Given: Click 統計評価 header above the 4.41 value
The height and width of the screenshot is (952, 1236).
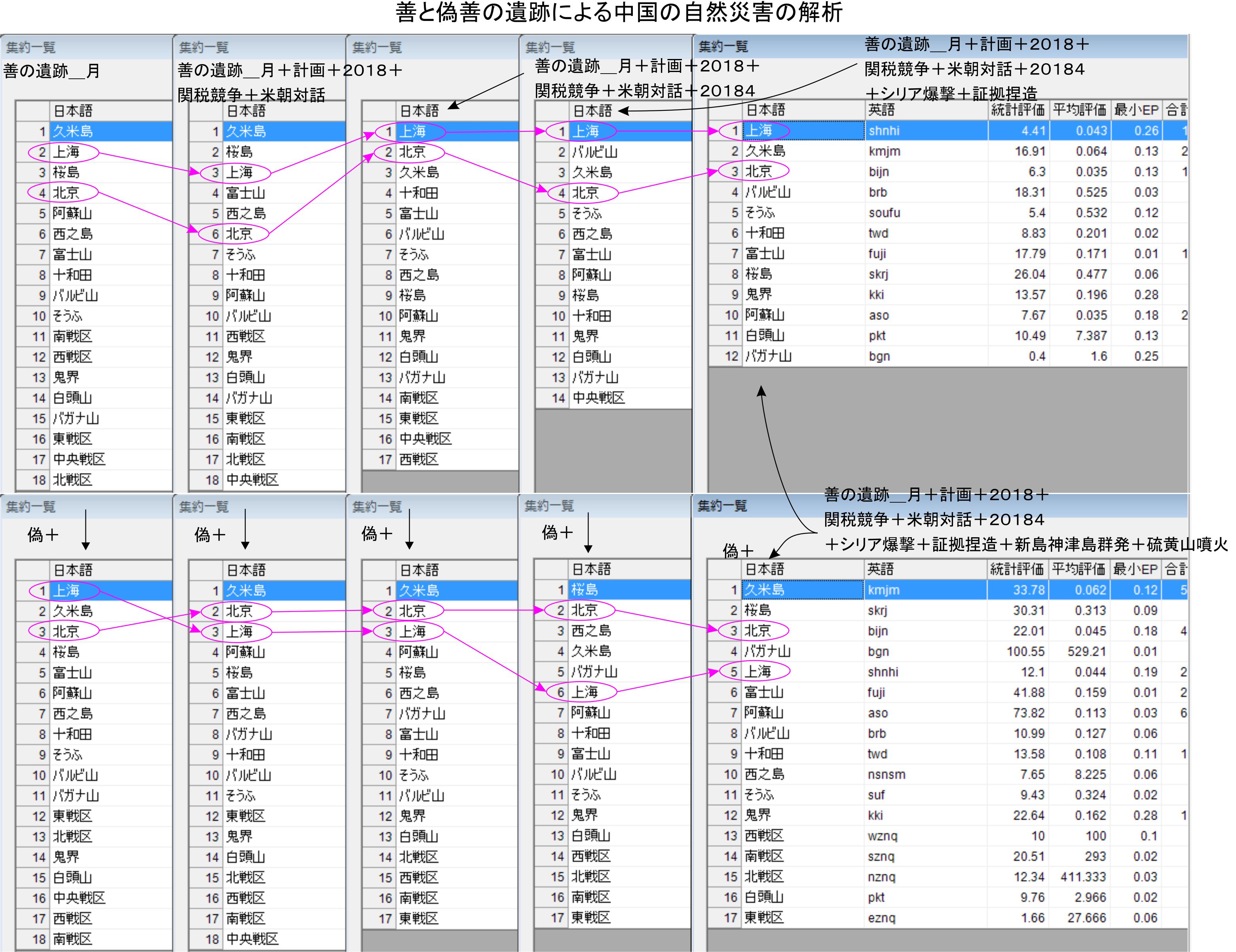Looking at the screenshot, I should tap(1018, 110).
